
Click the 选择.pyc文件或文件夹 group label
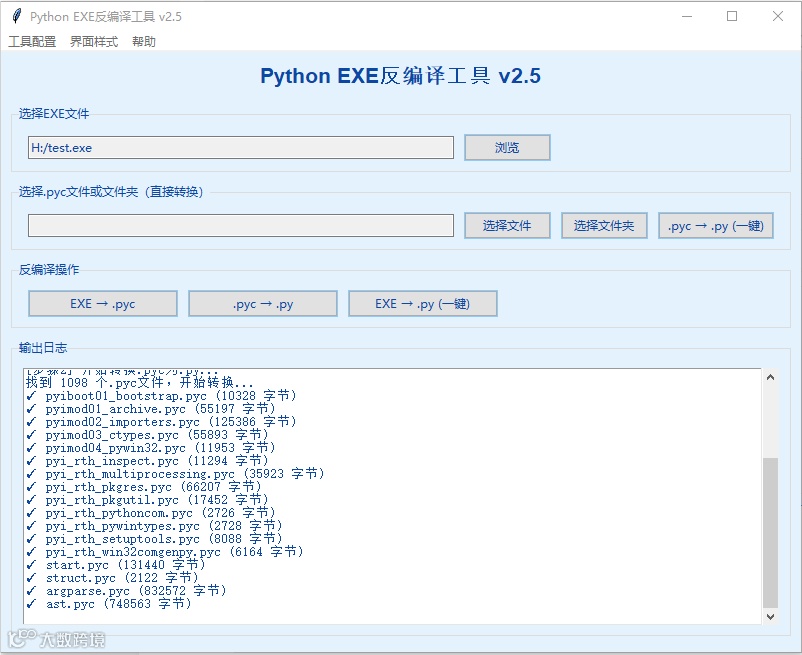click(111, 192)
